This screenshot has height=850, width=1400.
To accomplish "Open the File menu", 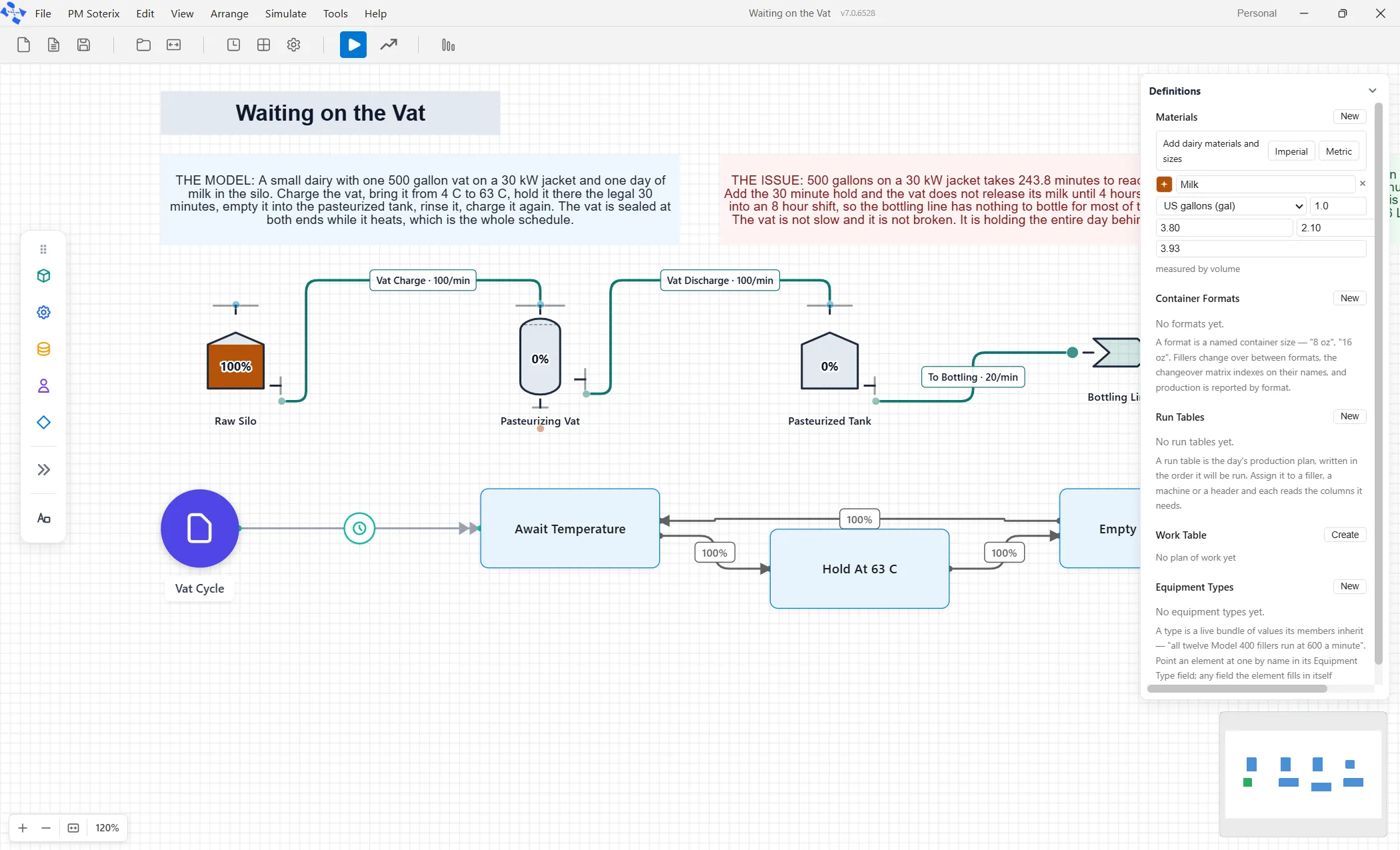I will [x=43, y=13].
